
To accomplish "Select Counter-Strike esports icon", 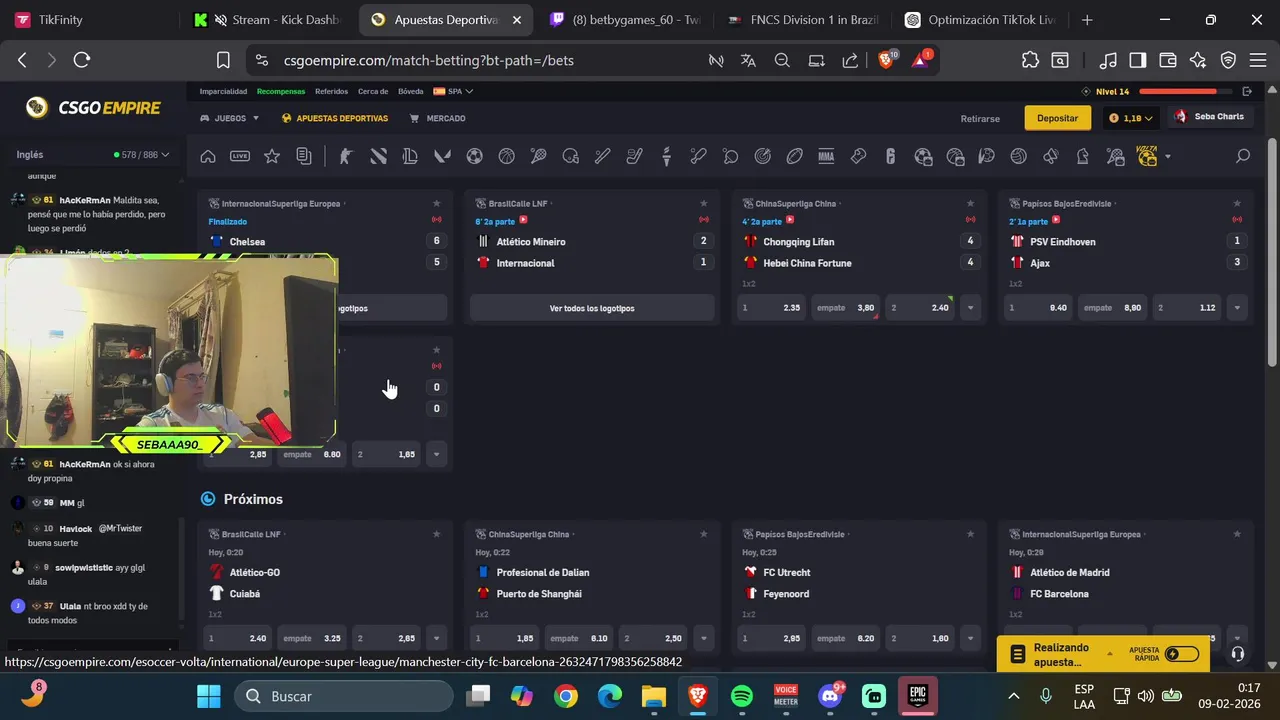I will 346,156.
